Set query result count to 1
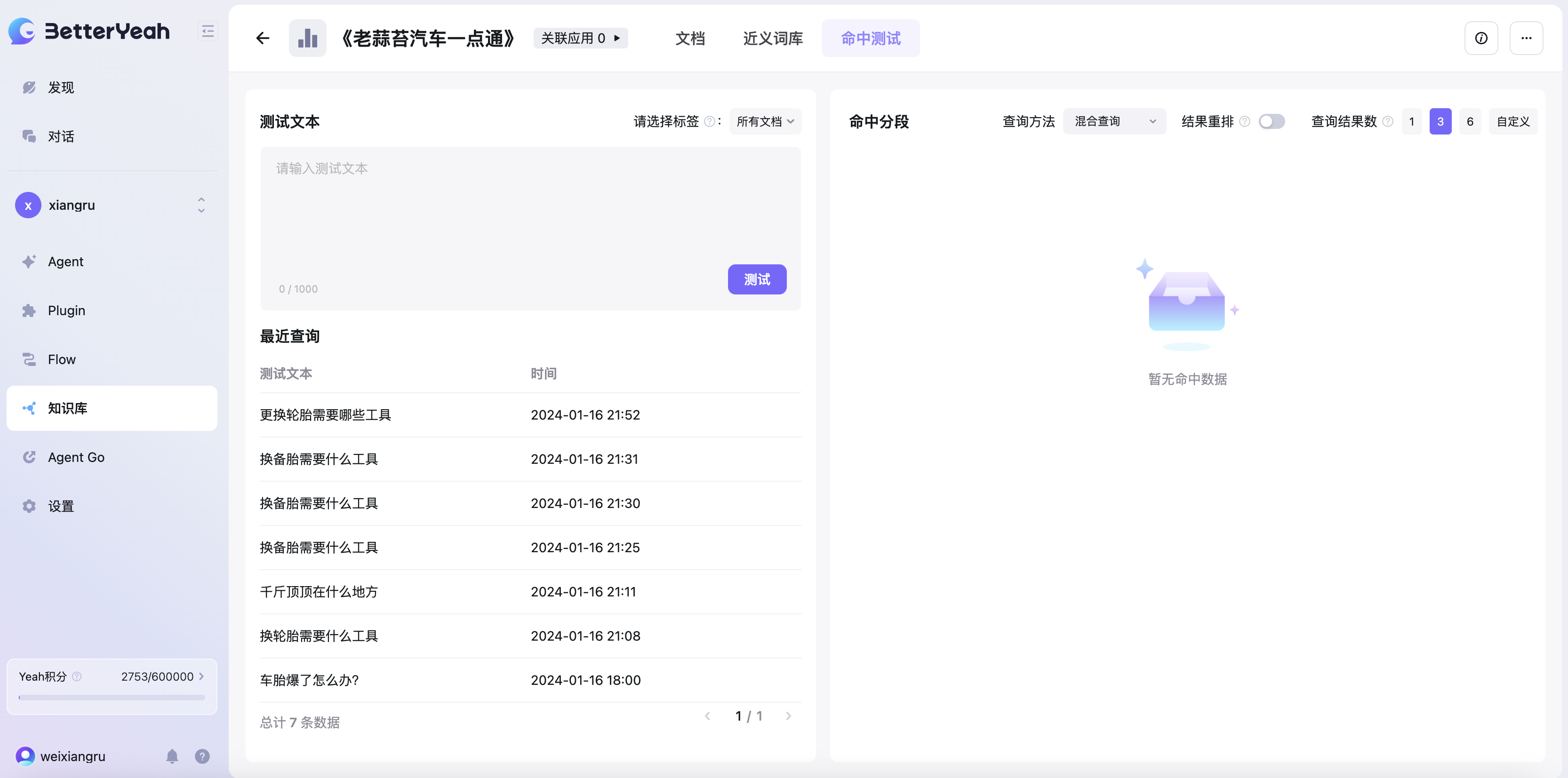The height and width of the screenshot is (778, 1568). click(1412, 122)
